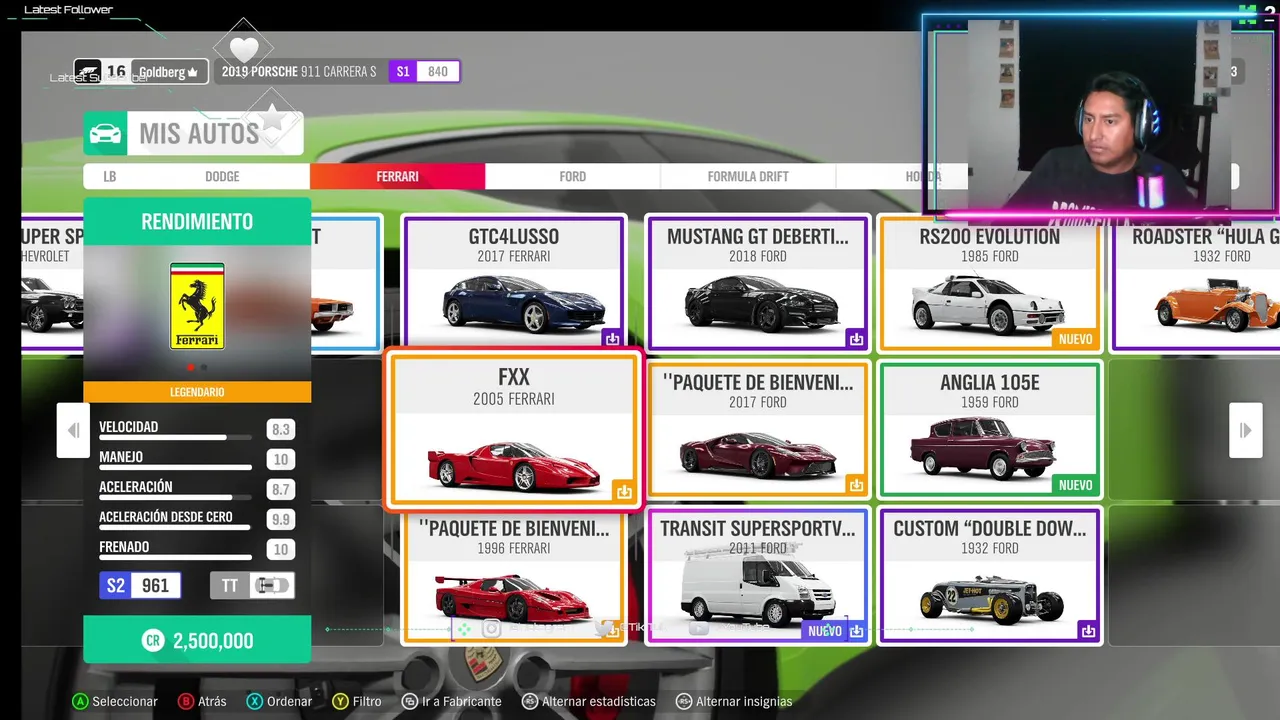Click the Frenado stat value 10
Viewport: 1280px width, 720px height.
(281, 550)
